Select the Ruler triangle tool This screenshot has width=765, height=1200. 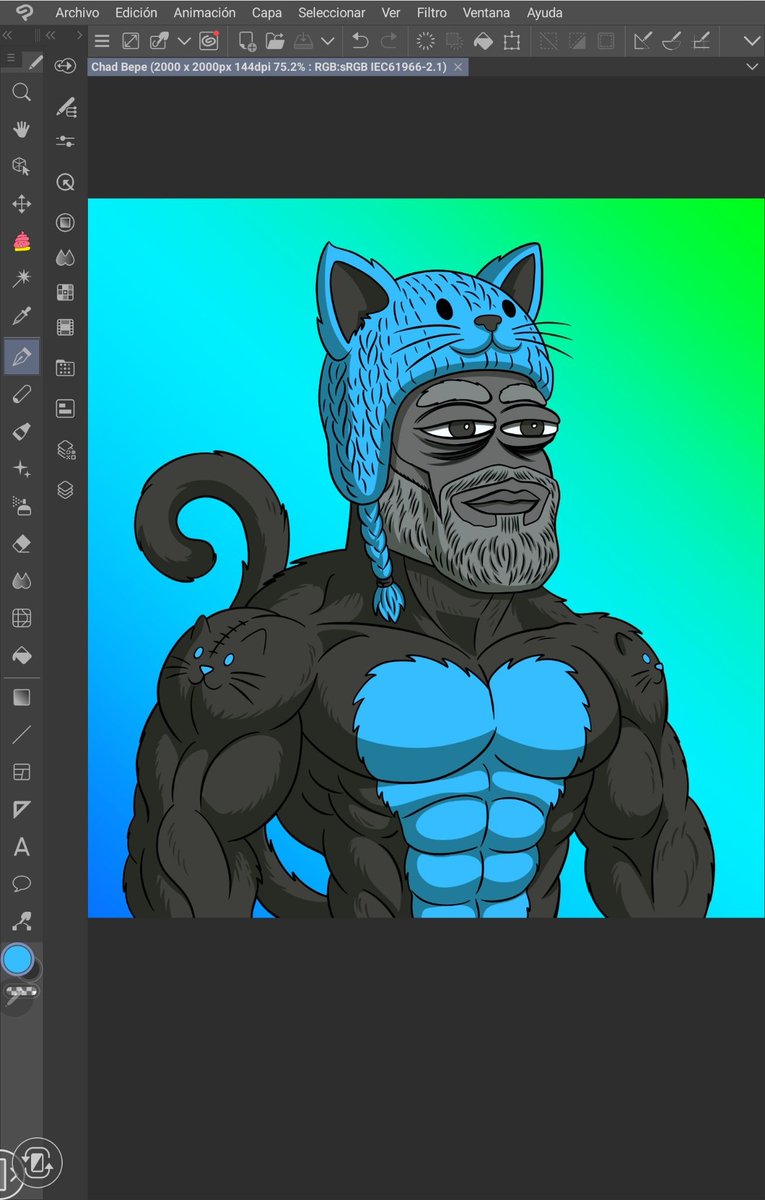click(21, 809)
